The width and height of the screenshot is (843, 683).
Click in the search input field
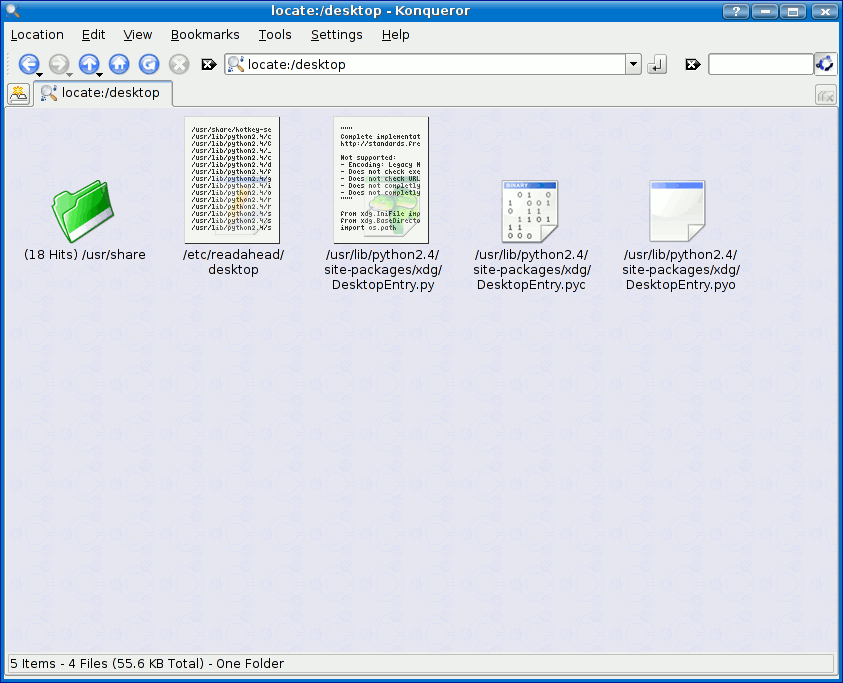[760, 64]
